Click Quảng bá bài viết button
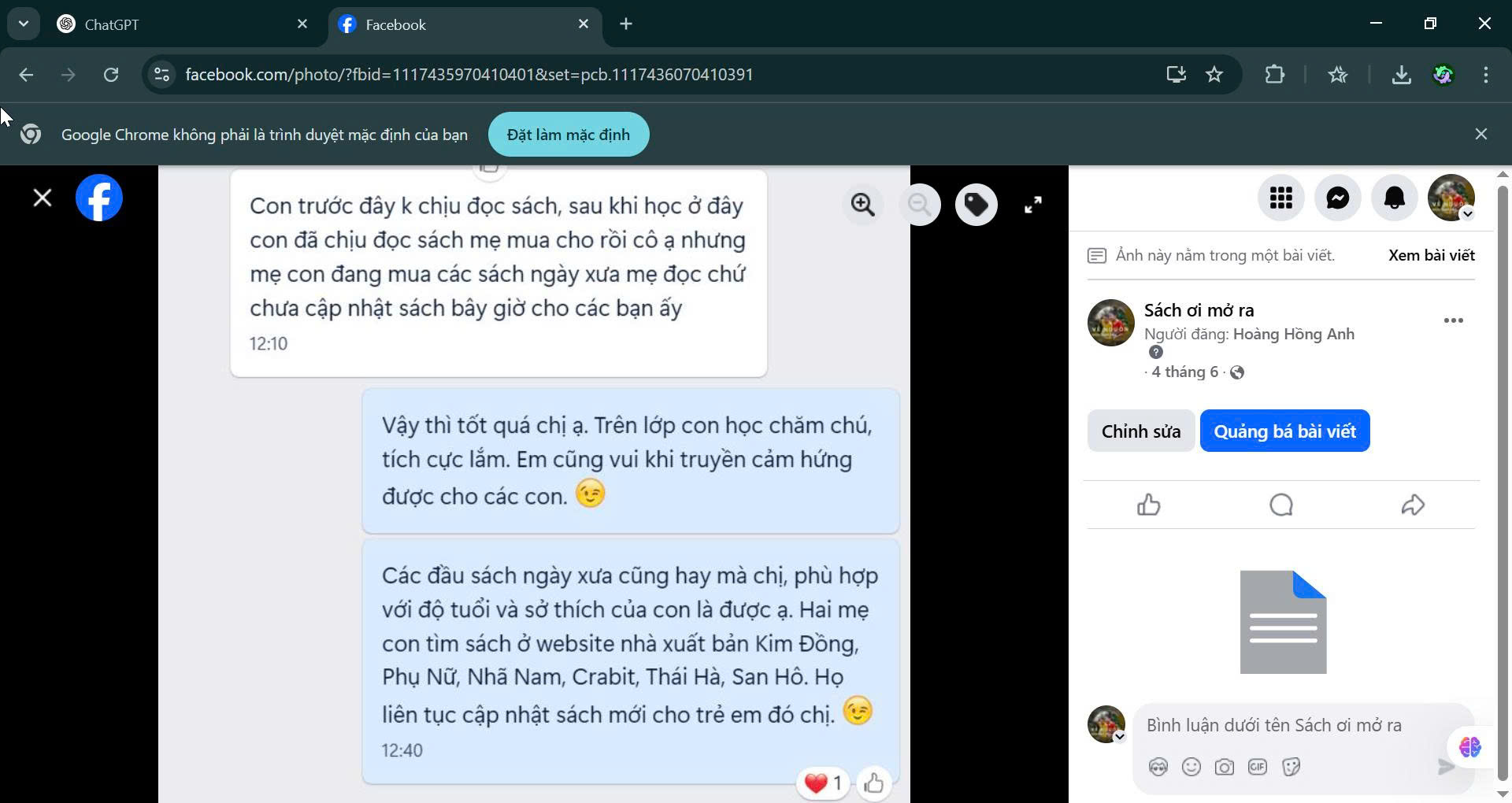The height and width of the screenshot is (803, 1512). click(1285, 431)
